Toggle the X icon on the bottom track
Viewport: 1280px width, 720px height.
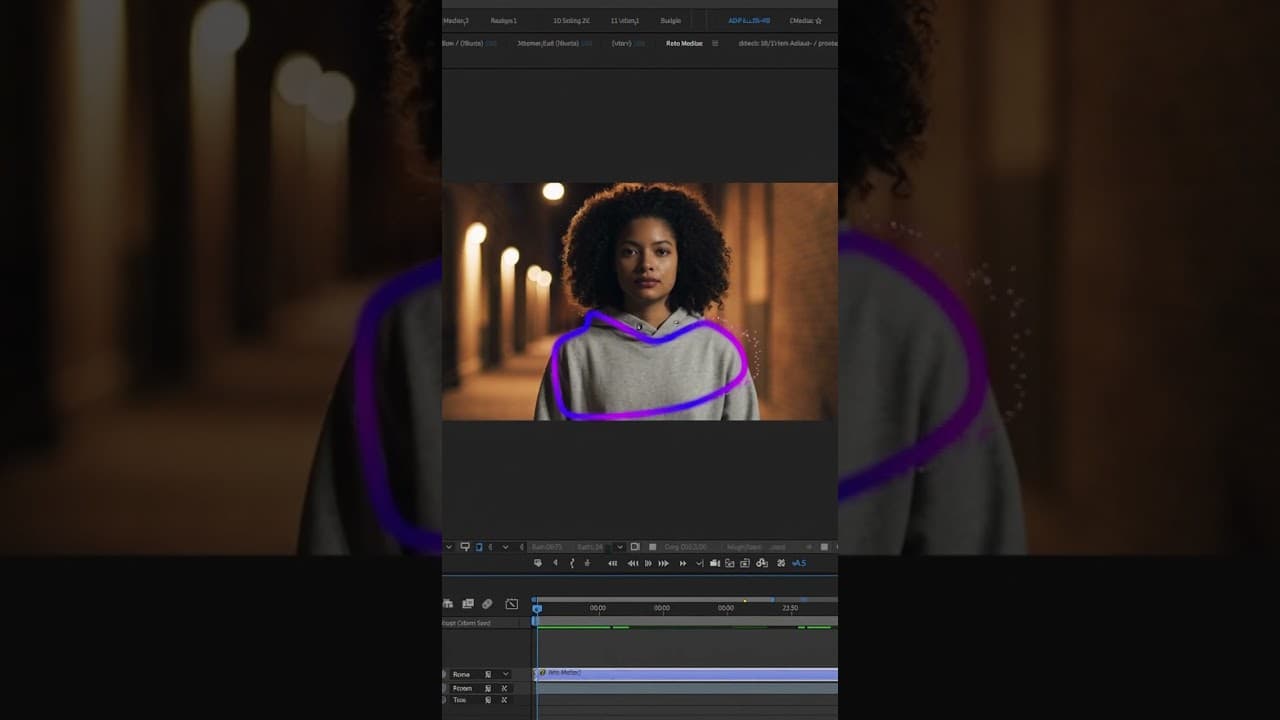pyautogui.click(x=504, y=700)
